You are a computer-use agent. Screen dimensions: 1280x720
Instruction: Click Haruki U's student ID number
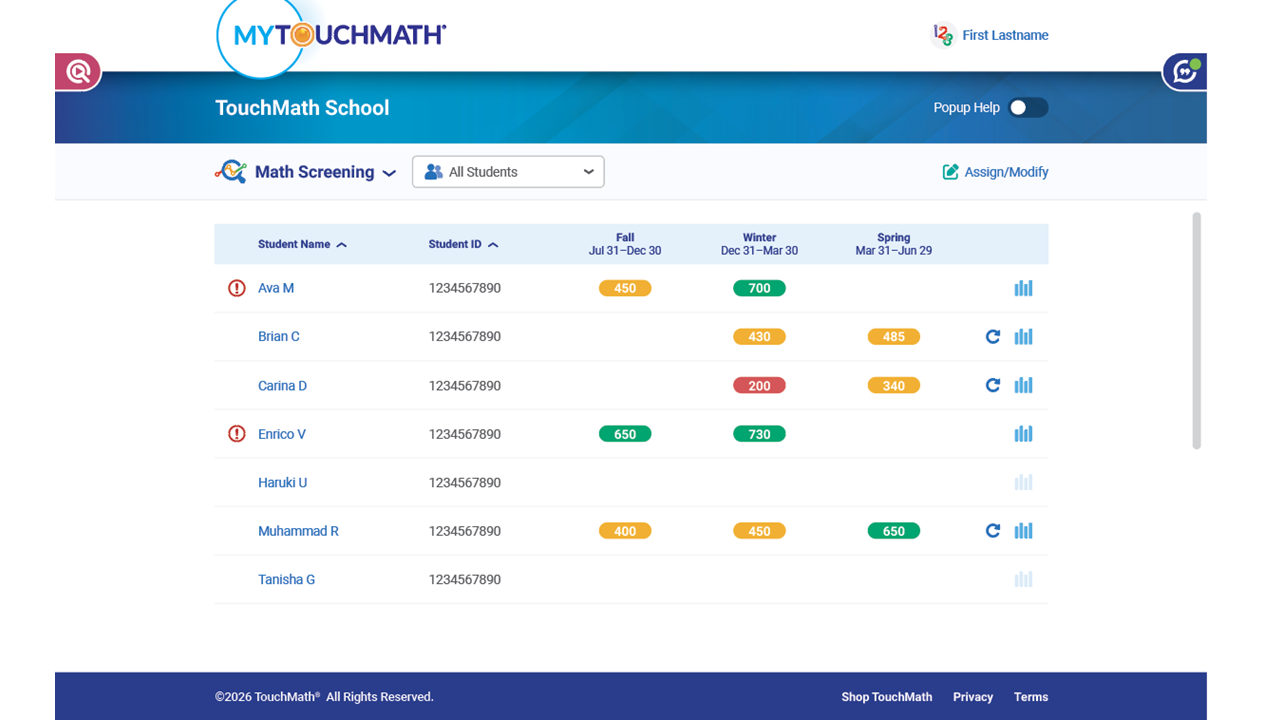click(465, 482)
